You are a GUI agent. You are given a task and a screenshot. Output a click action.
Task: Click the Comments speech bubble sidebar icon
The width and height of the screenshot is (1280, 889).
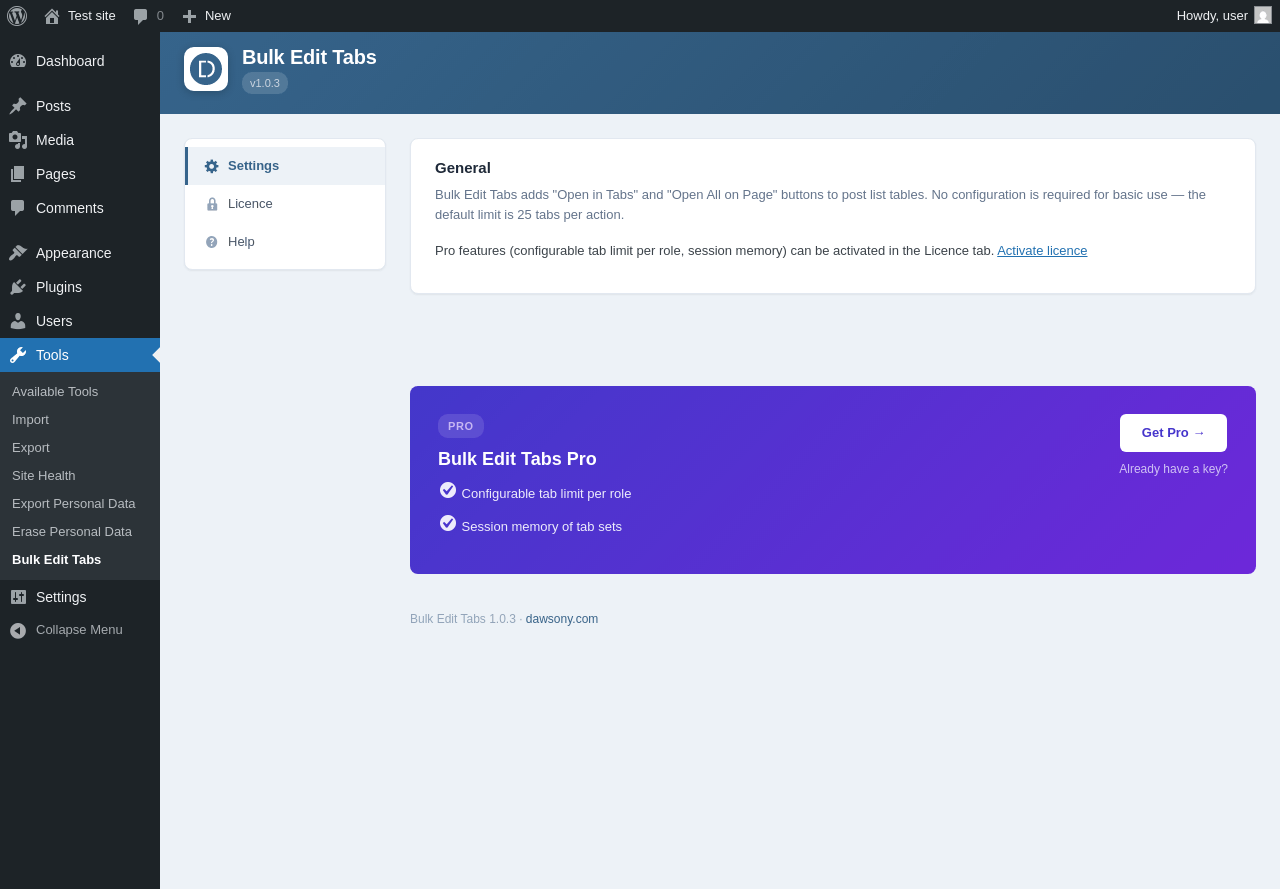tap(18, 208)
